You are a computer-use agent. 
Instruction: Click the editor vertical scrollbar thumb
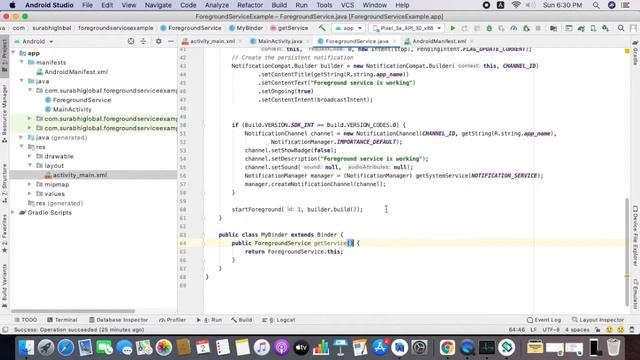(627, 251)
